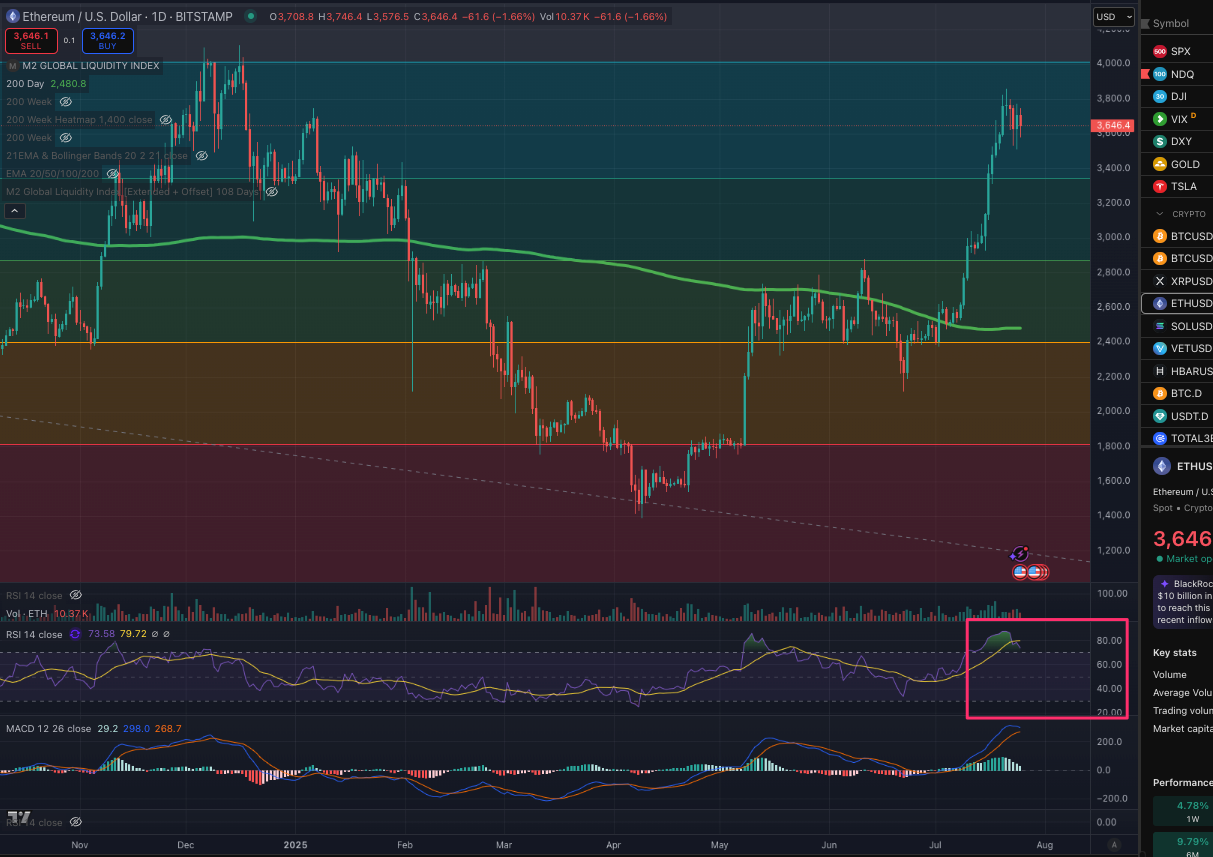Image resolution: width=1213 pixels, height=857 pixels.
Task: Select the SOLUSD icon in watchlist
Action: click(x=1160, y=326)
